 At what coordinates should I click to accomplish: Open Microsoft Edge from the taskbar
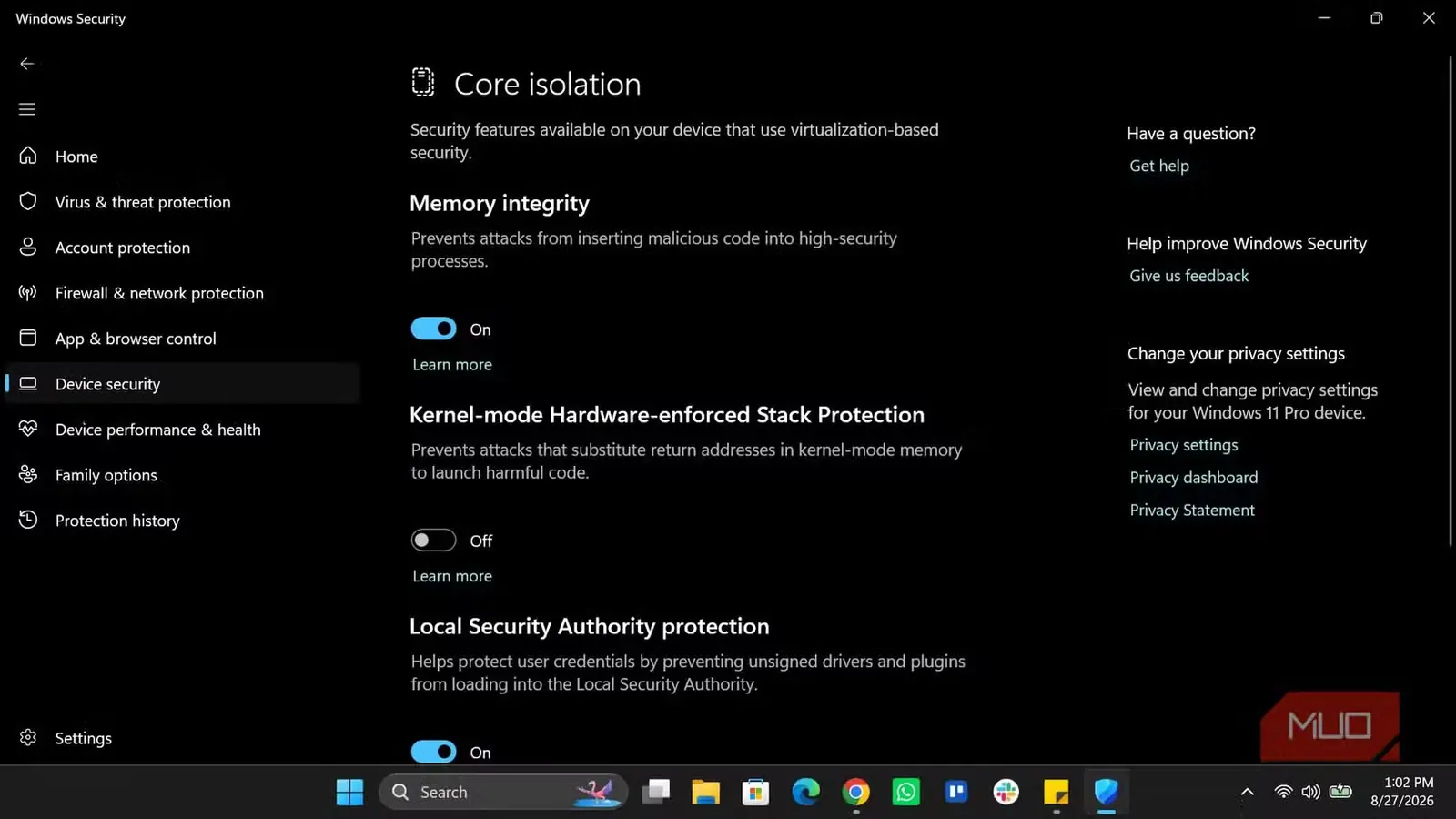pos(805,792)
